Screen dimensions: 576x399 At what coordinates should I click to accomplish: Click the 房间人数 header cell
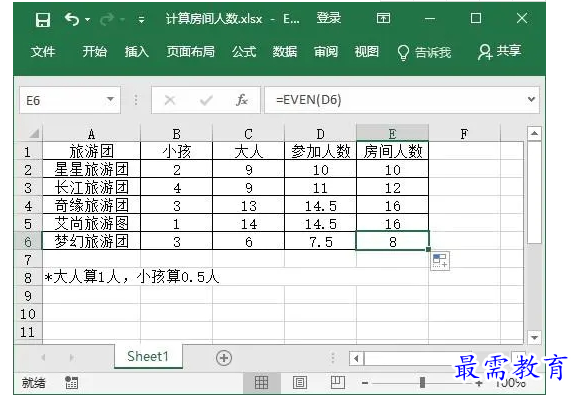(x=392, y=151)
